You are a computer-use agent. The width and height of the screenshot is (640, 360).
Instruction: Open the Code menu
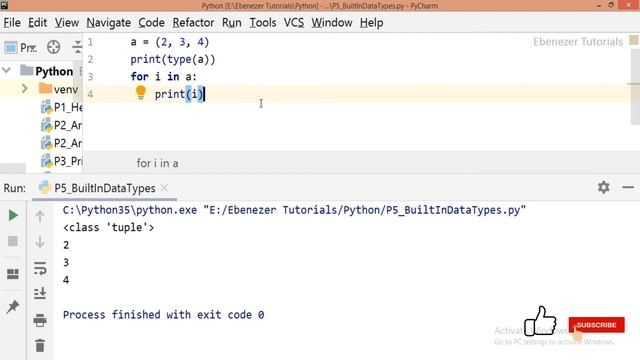[x=151, y=23]
